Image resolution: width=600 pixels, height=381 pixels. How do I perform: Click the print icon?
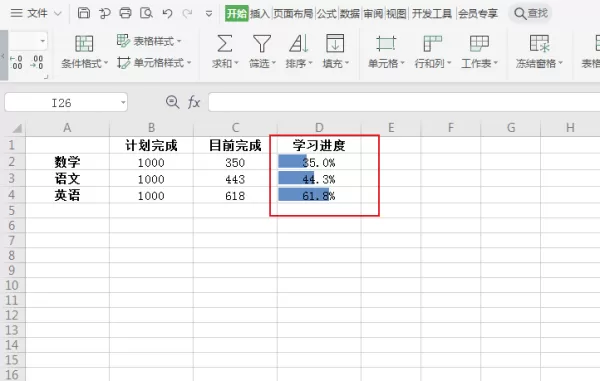(125, 13)
